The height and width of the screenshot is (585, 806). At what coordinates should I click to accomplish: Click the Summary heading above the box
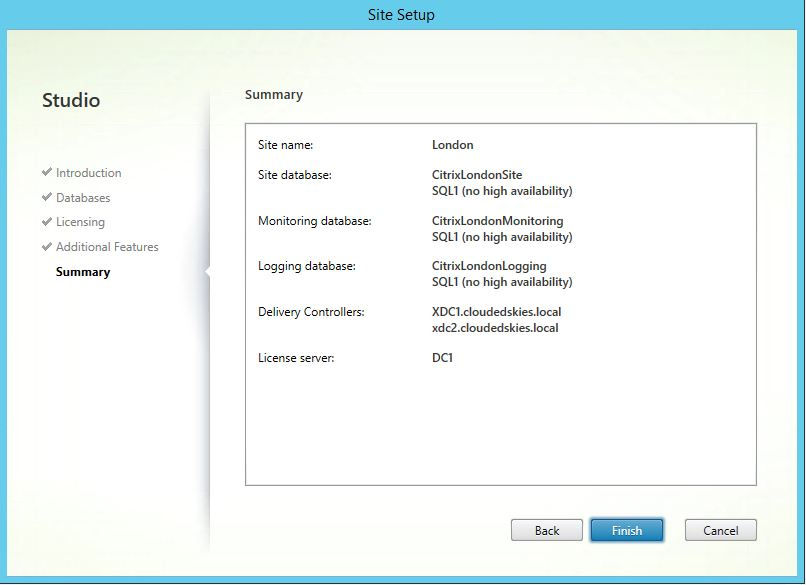point(274,95)
